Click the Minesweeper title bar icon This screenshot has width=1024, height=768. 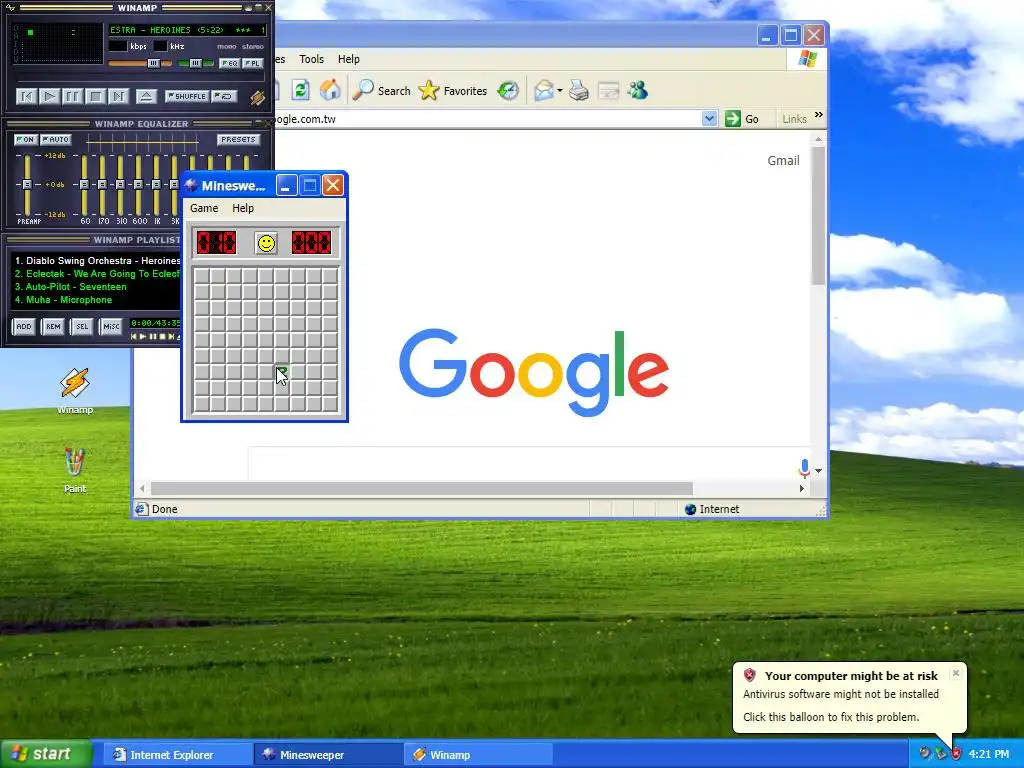(x=191, y=185)
